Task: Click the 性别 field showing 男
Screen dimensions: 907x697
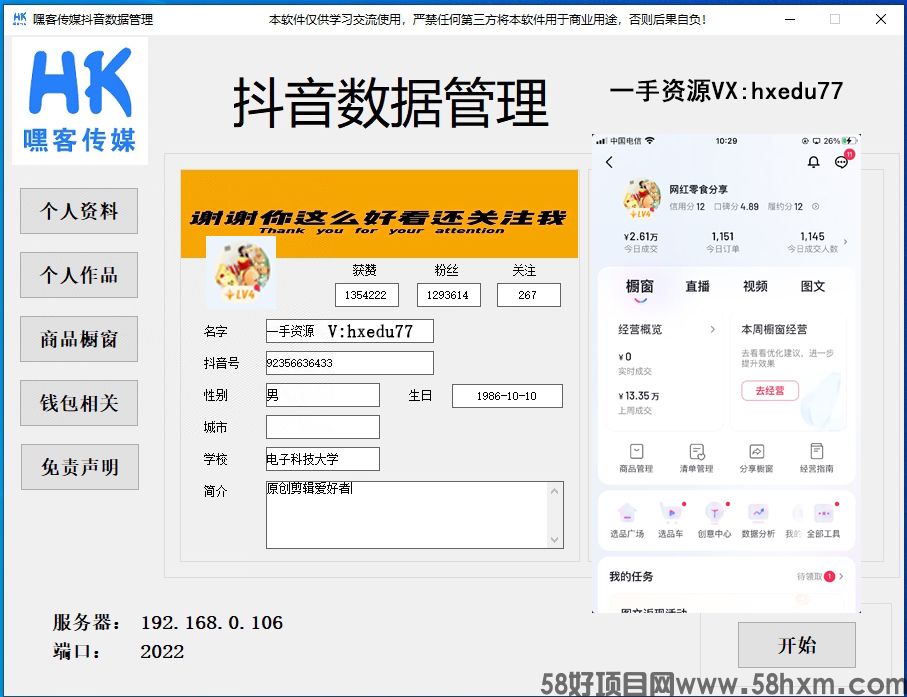Action: click(x=323, y=395)
